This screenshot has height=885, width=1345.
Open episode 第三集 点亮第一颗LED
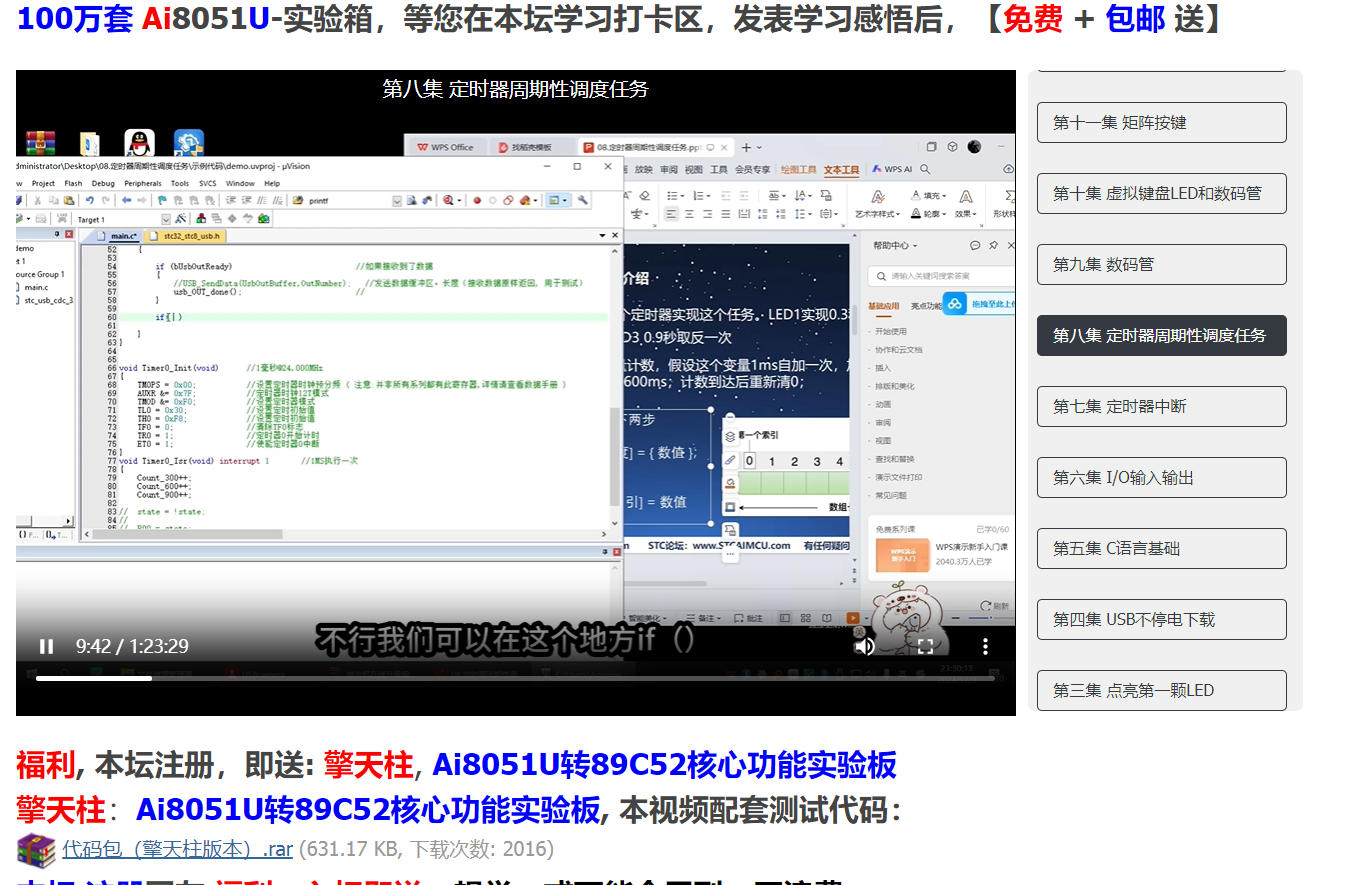1161,690
